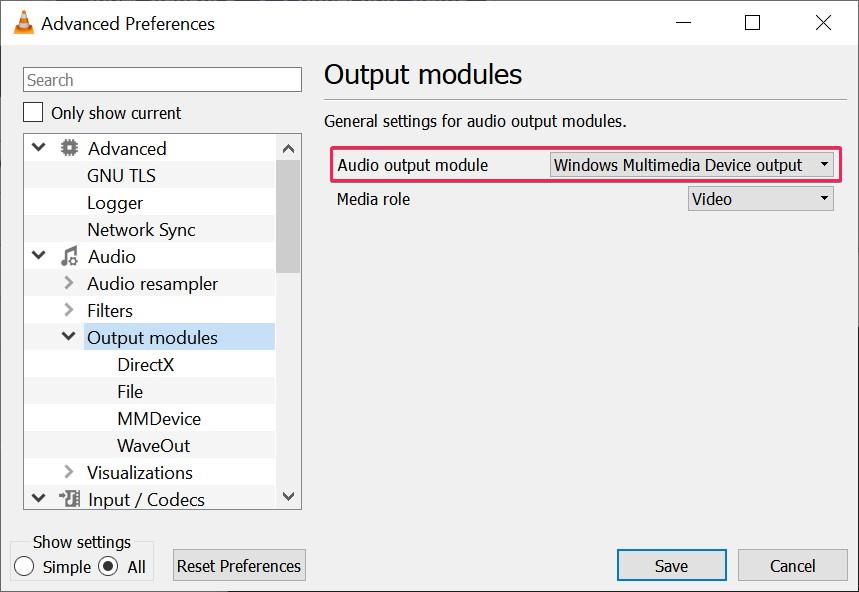Select the gear icon beside Advanced
The image size is (859, 592).
69,147
